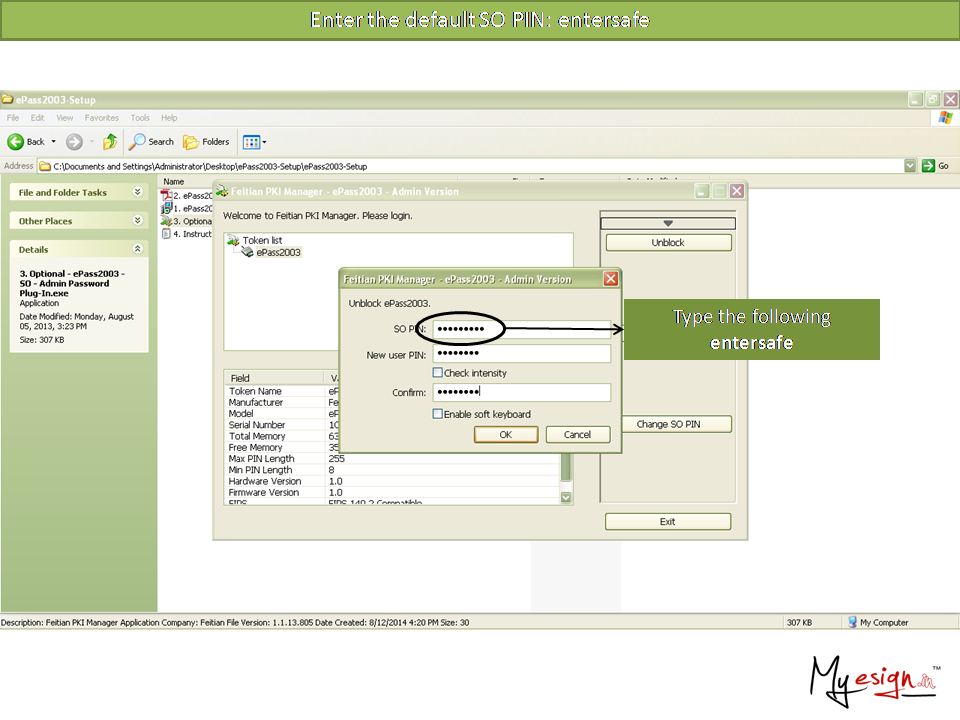The image size is (960, 720).
Task: Click the Confirm PIN field
Action: (522, 392)
